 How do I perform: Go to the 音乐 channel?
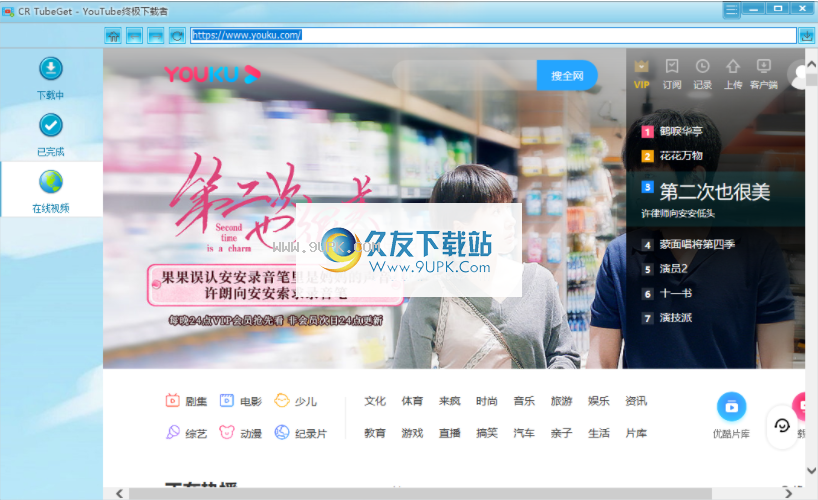(x=524, y=401)
